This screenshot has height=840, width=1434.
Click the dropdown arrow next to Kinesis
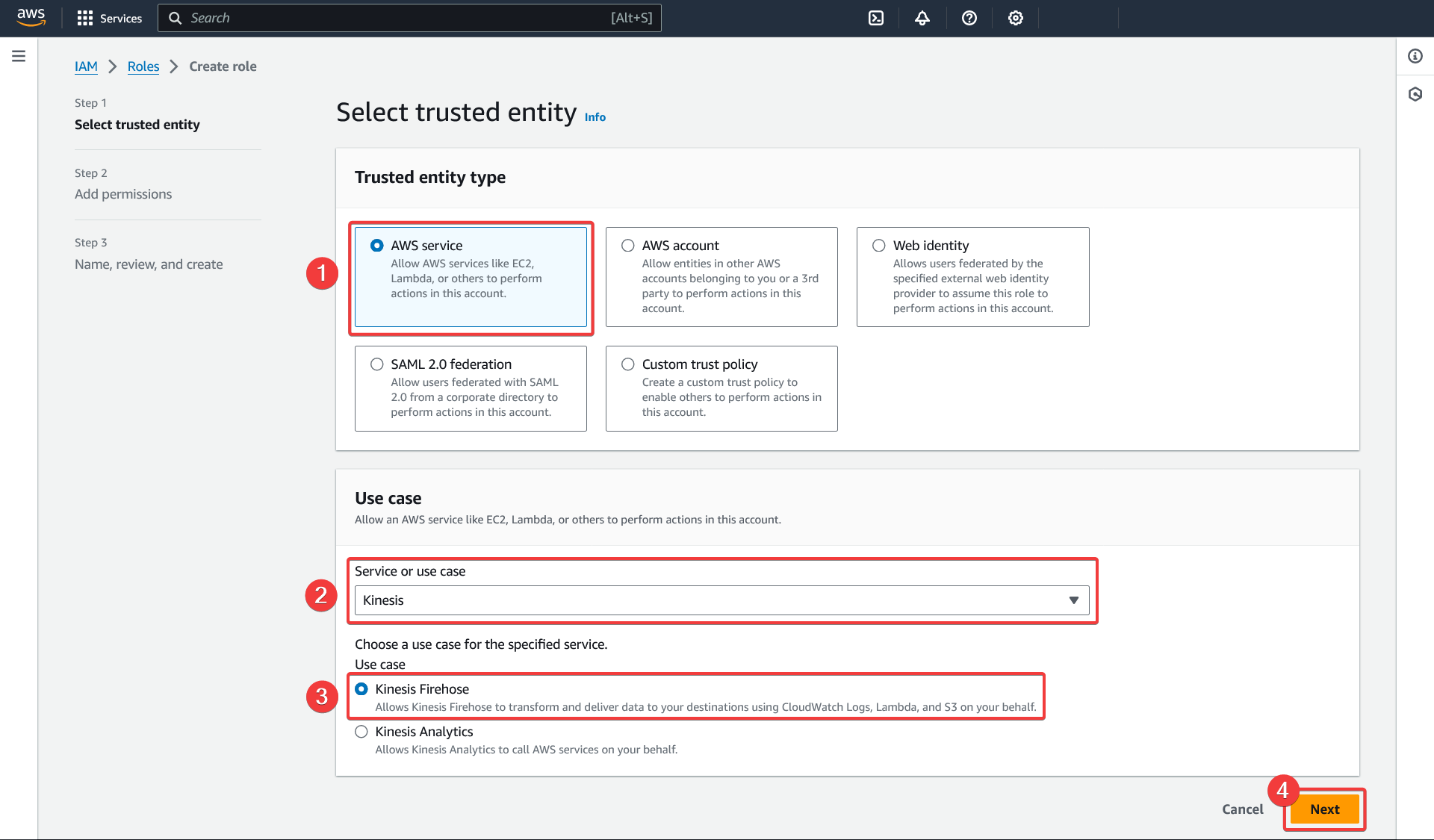coord(1074,600)
